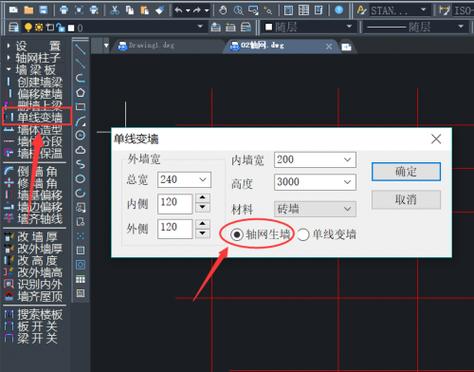Open the linetype 随层 dropdown
Image resolution: width=474 pixels, height=372 pixels.
[461, 27]
